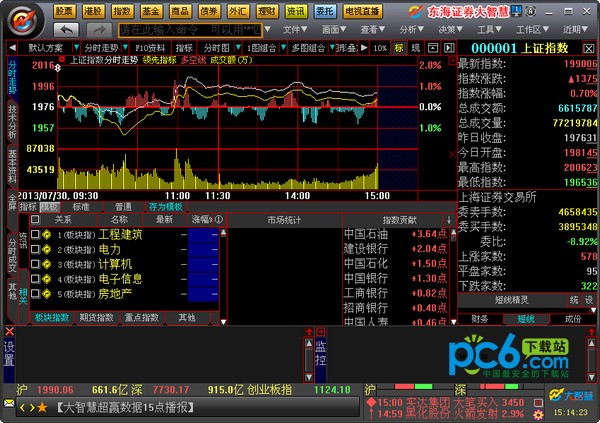Check the box for 电力 row
600x423 pixels.
pyautogui.click(x=35, y=249)
